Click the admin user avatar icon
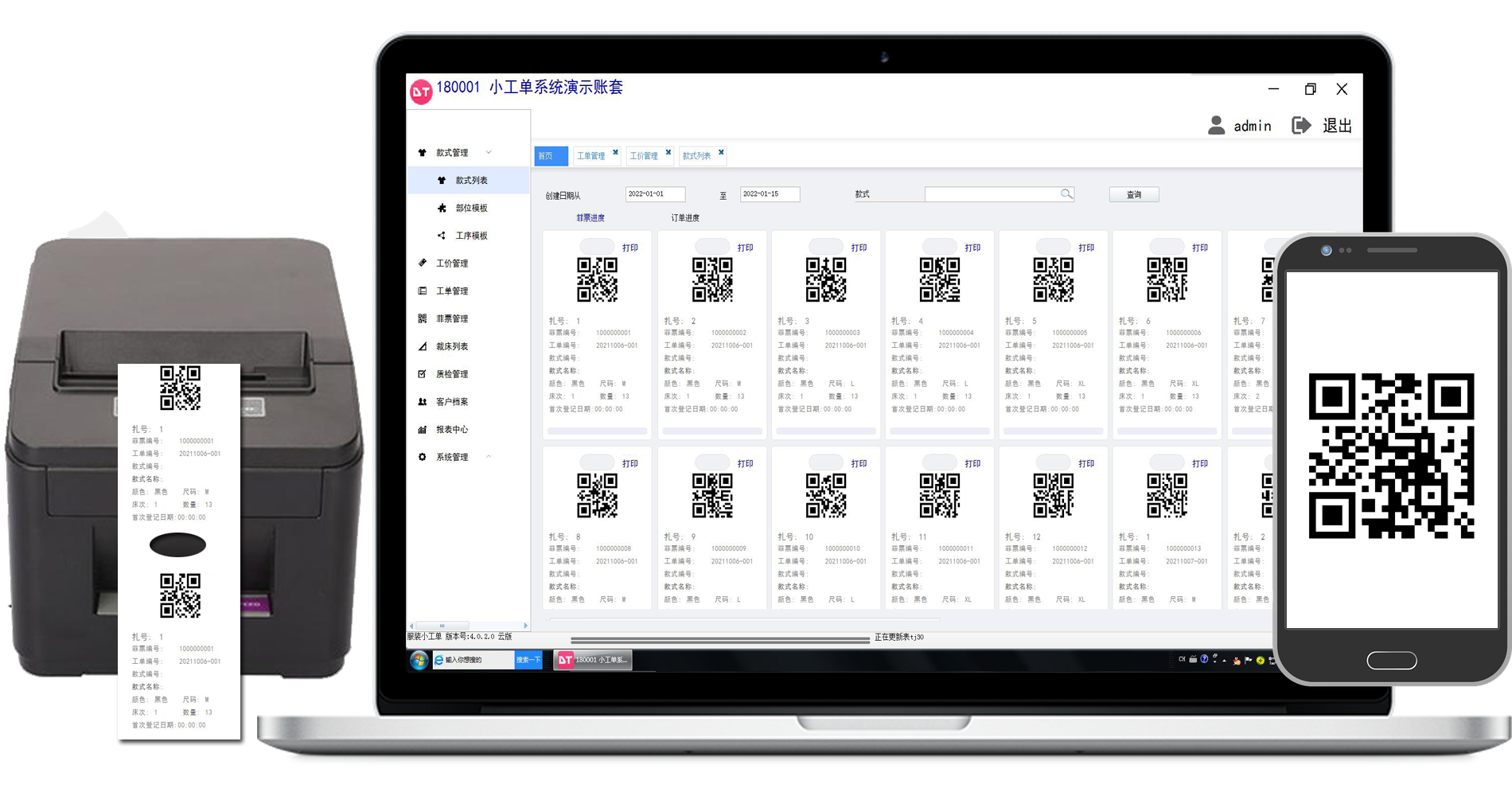 [x=1216, y=126]
